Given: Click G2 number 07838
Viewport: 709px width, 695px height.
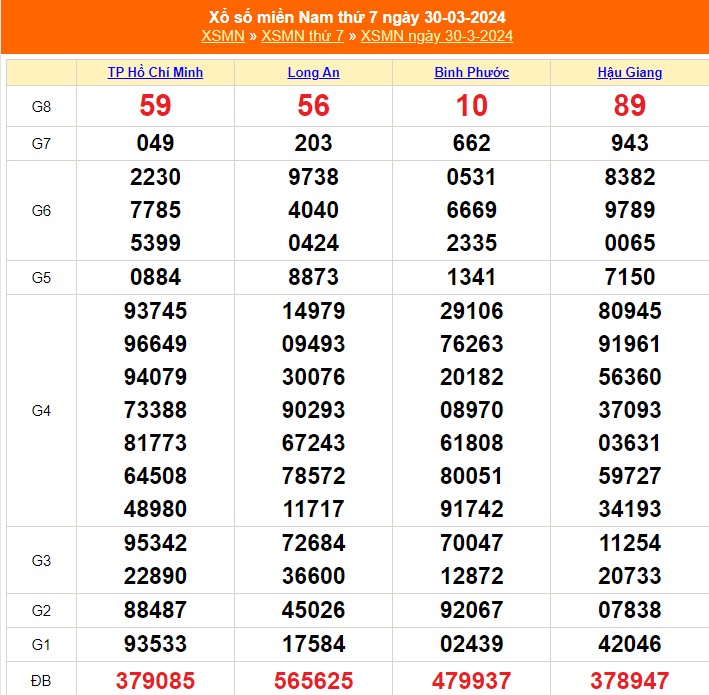Looking at the screenshot, I should click(x=630, y=610).
